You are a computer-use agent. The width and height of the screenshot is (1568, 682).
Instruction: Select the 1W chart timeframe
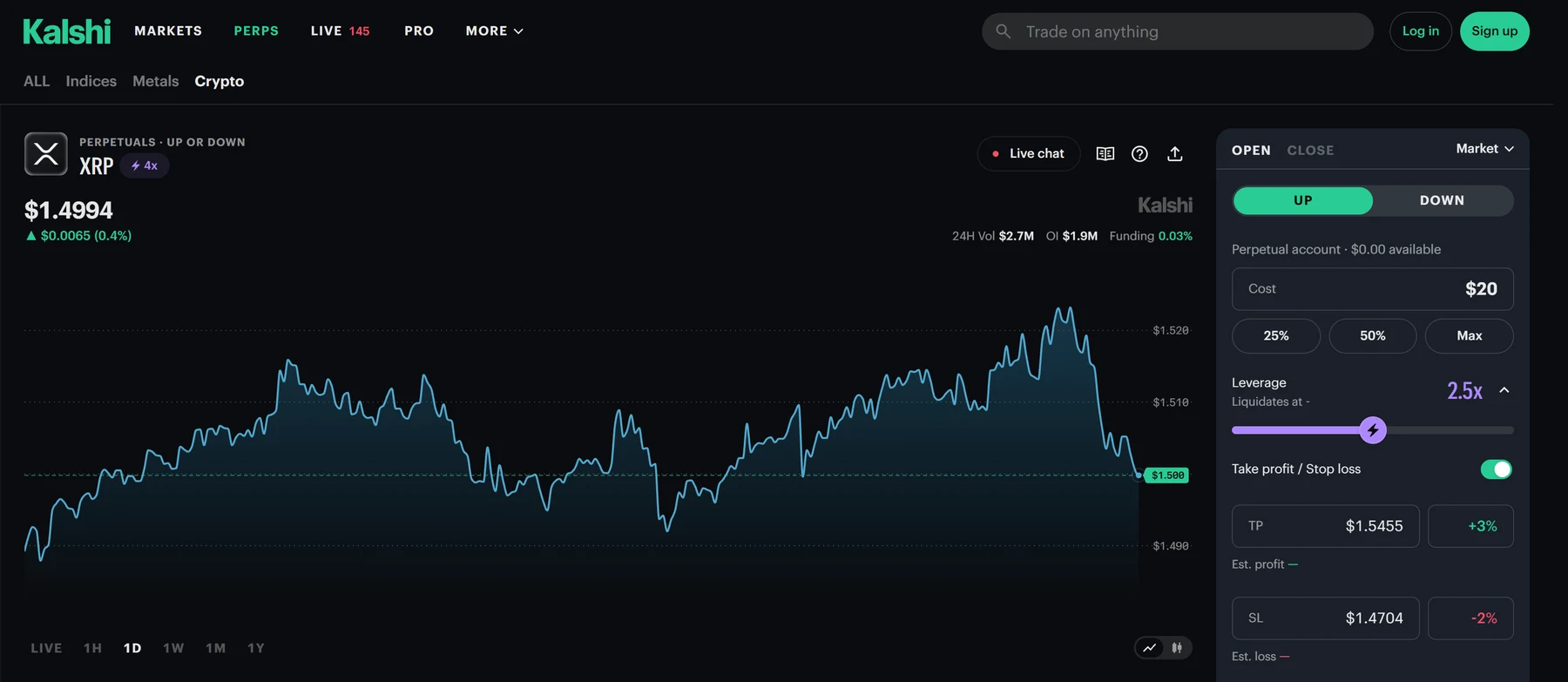coord(173,648)
